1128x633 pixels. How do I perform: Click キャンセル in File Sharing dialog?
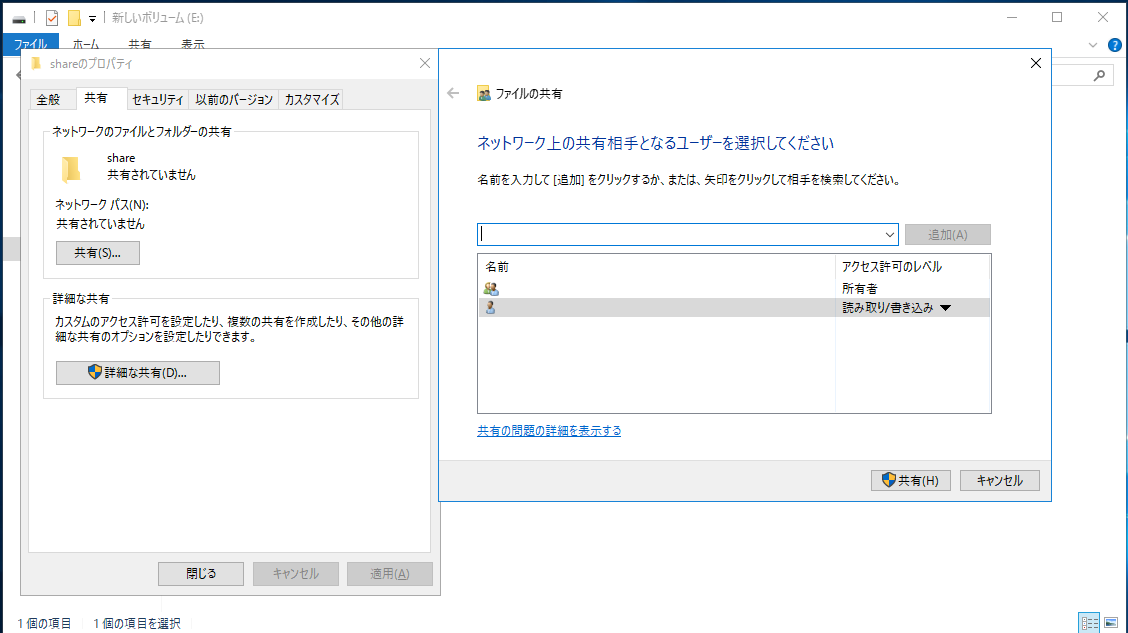click(1000, 481)
